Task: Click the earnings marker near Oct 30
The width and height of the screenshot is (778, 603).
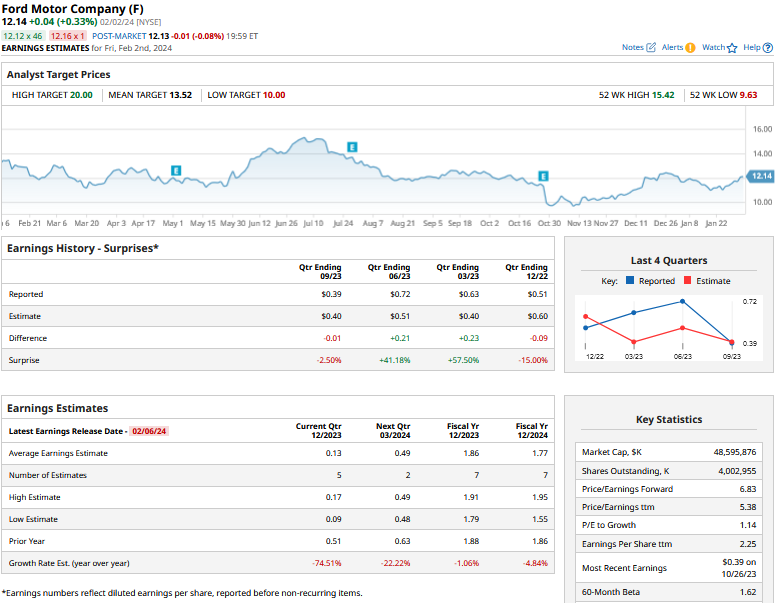Action: [x=544, y=176]
